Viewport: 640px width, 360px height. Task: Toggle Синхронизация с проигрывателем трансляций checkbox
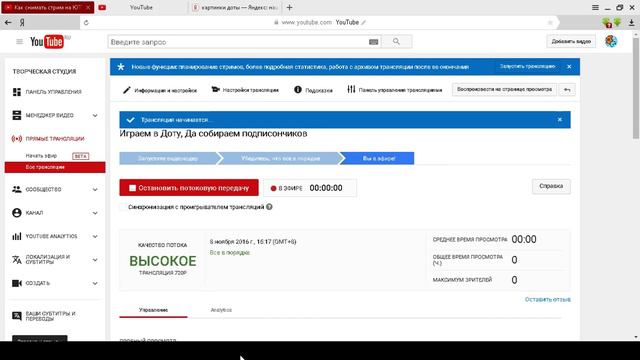122,207
